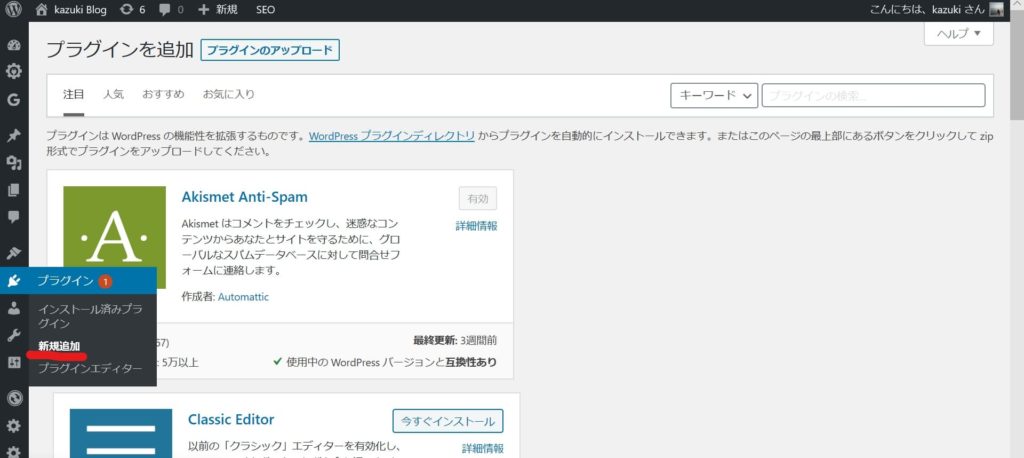The width and height of the screenshot is (1024, 458).
Task: Switch to 注目 tab
Action: 74,94
